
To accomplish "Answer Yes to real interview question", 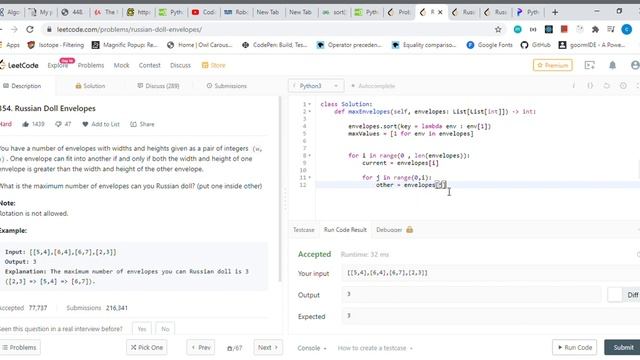I will 142,329.
